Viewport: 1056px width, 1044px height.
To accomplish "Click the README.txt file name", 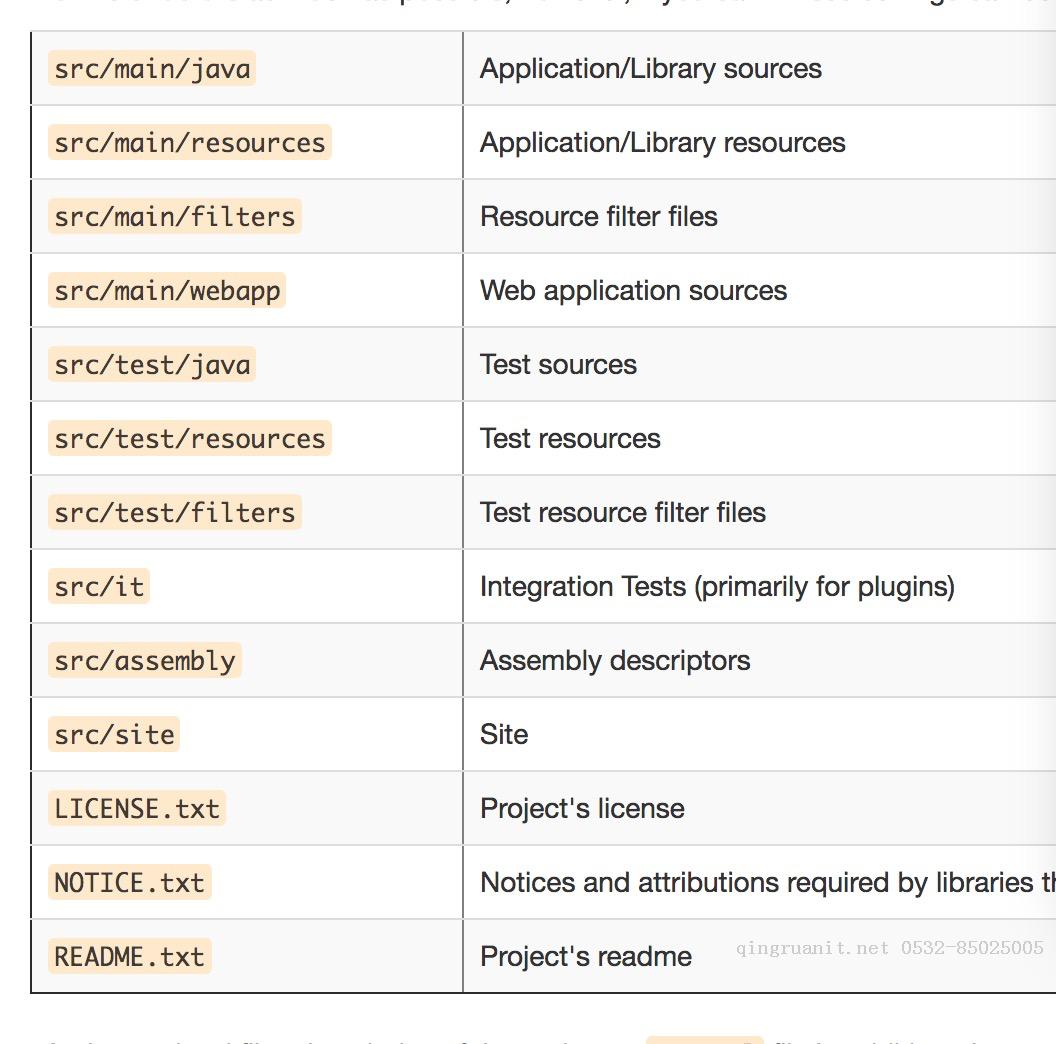I will click(129, 957).
